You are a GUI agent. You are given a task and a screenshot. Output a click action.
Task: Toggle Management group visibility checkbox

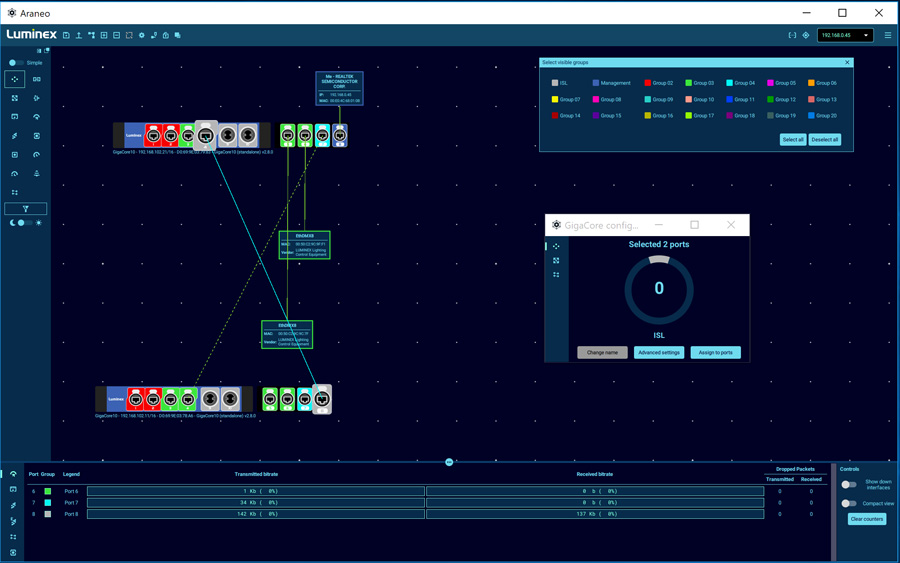[x=596, y=83]
